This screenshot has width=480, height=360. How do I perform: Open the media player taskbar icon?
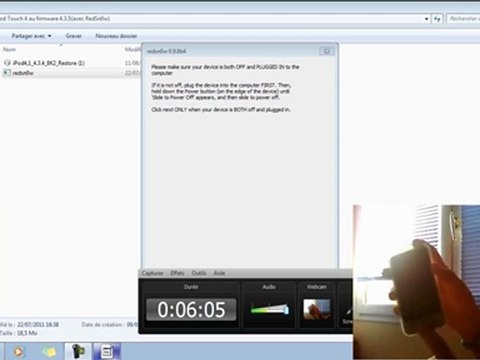click(18, 352)
